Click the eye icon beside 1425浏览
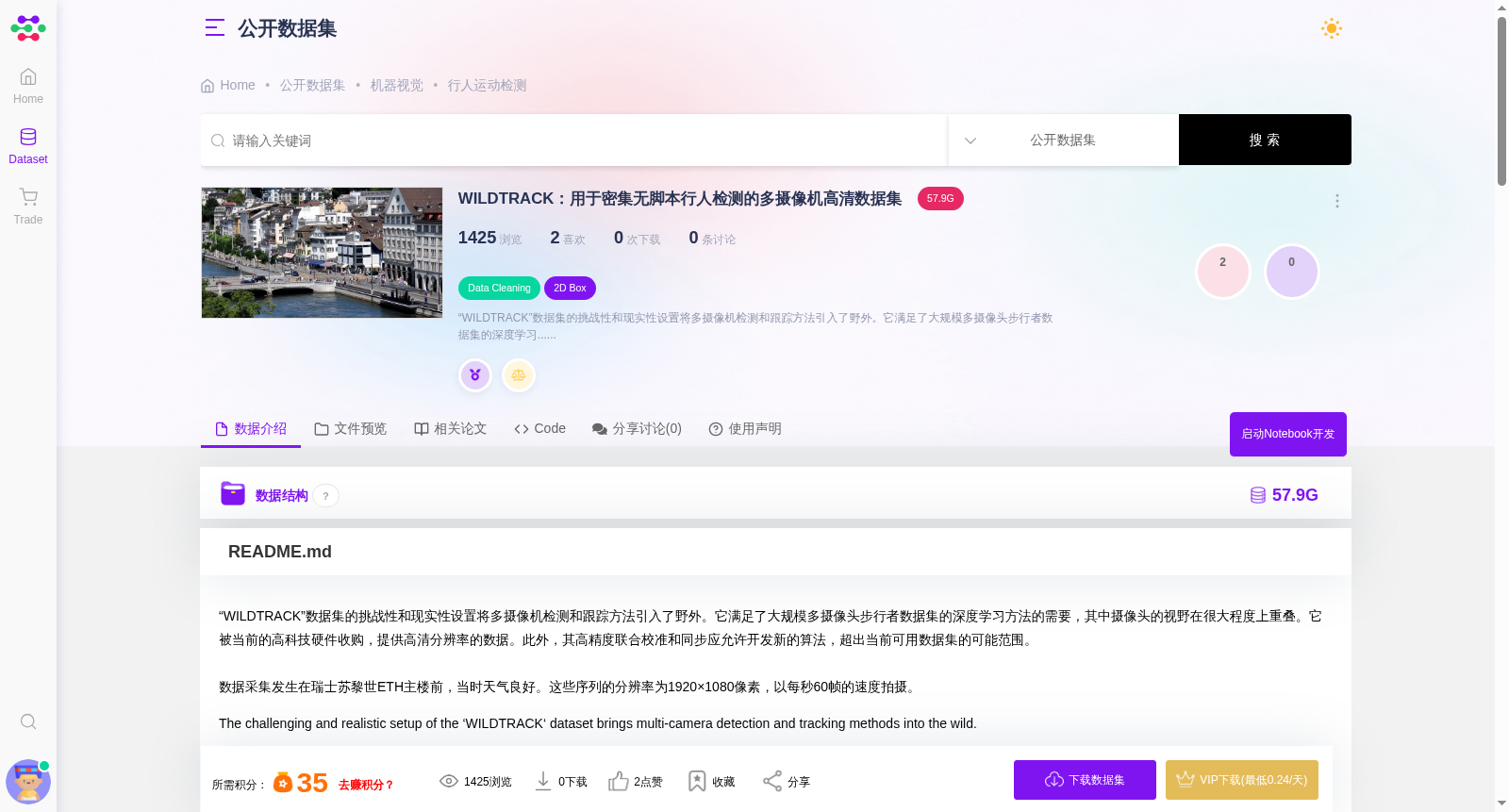Screen dimensions: 1509x812 tap(449, 781)
